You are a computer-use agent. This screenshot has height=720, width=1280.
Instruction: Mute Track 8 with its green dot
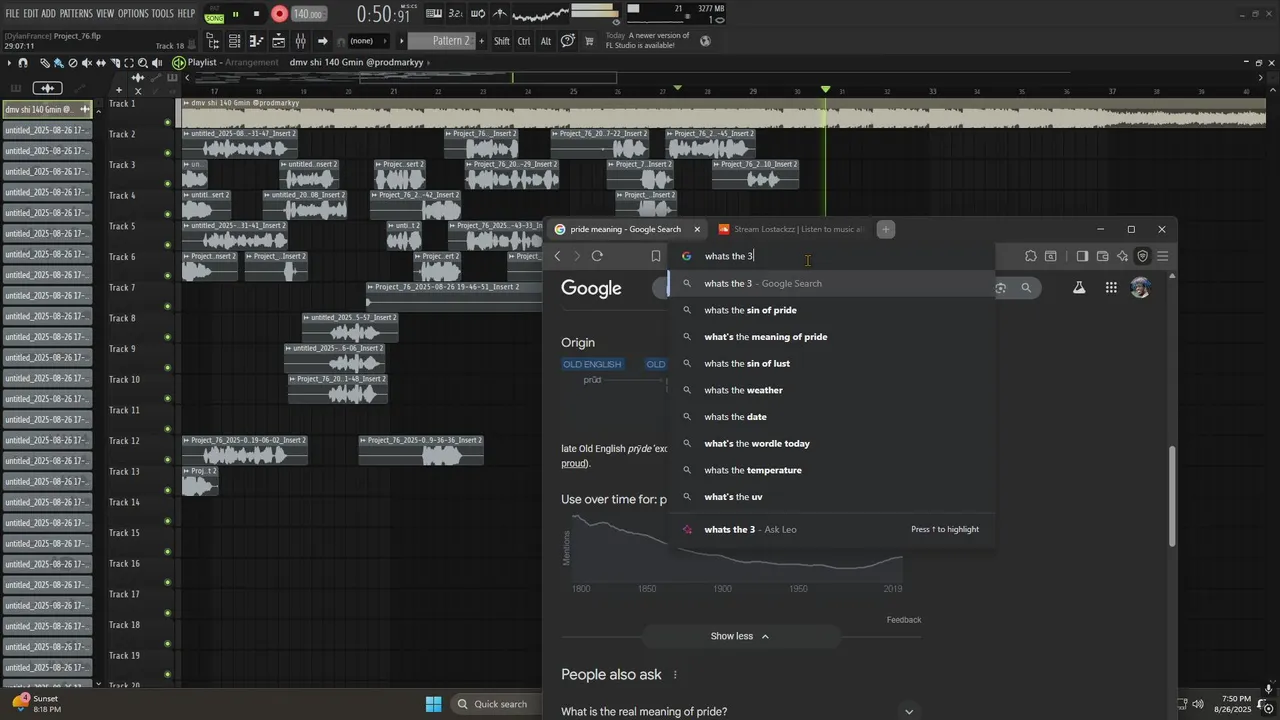coord(167,337)
